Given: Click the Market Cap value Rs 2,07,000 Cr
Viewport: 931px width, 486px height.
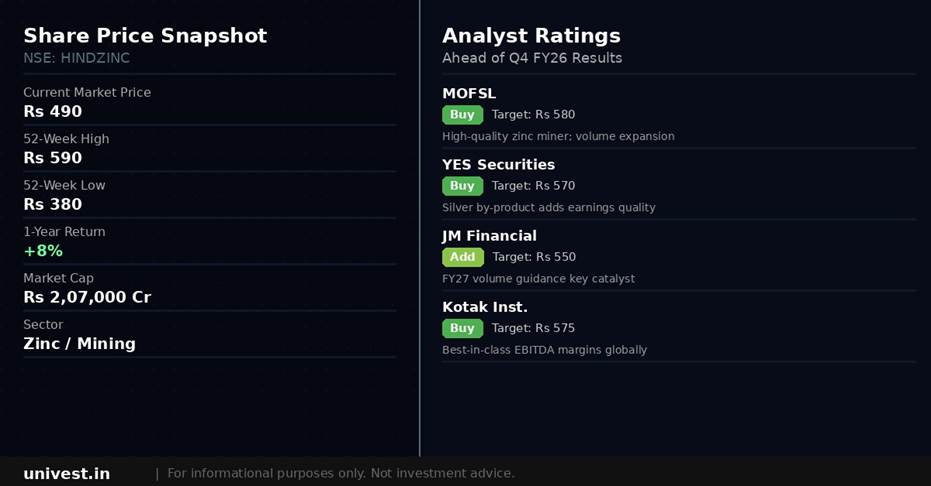Looking at the screenshot, I should pyautogui.click(x=87, y=297).
